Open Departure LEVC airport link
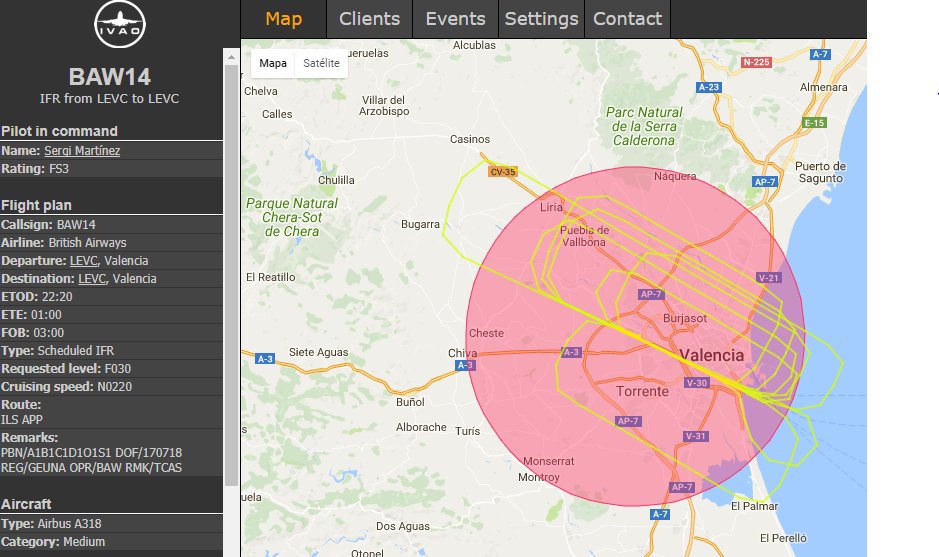Screen dimensions: 939x557 [83, 261]
